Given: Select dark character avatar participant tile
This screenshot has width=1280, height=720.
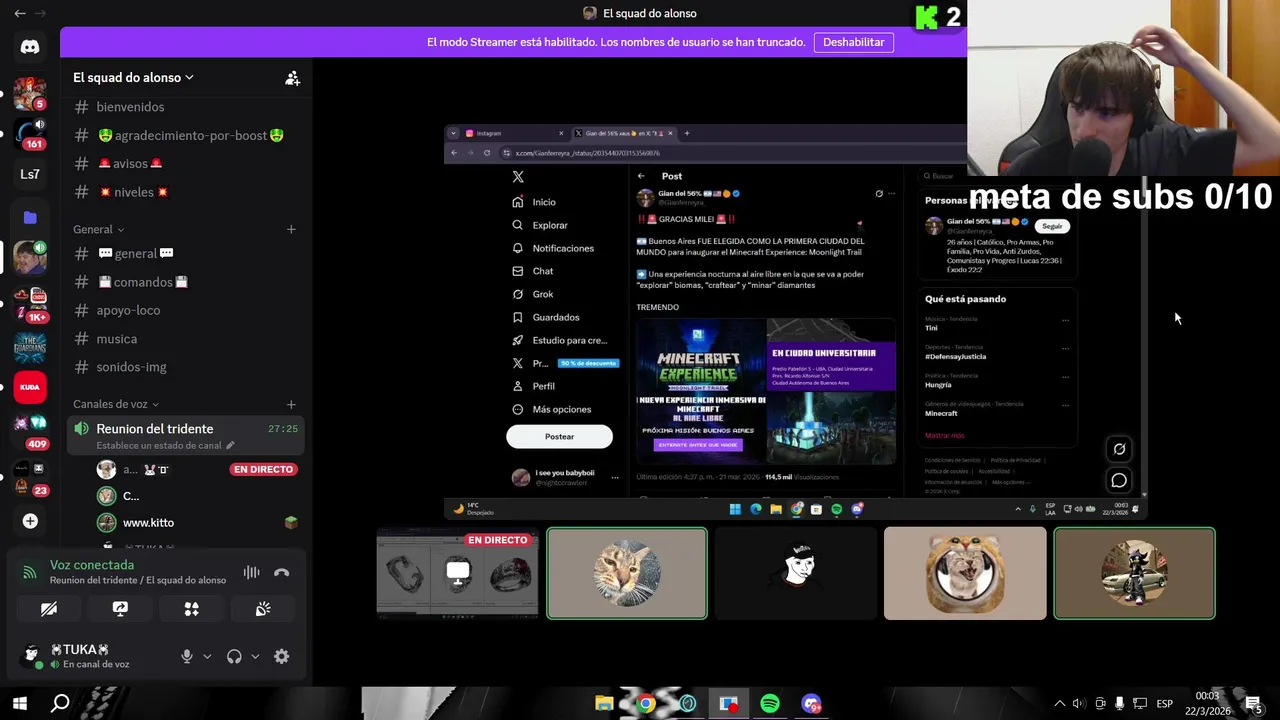Looking at the screenshot, I should pos(1134,573).
